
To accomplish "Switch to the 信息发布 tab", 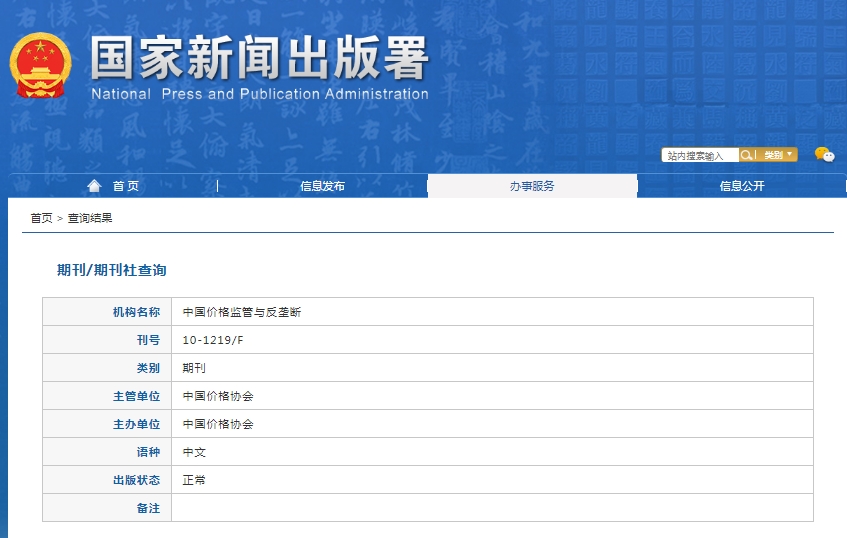I will [x=322, y=186].
